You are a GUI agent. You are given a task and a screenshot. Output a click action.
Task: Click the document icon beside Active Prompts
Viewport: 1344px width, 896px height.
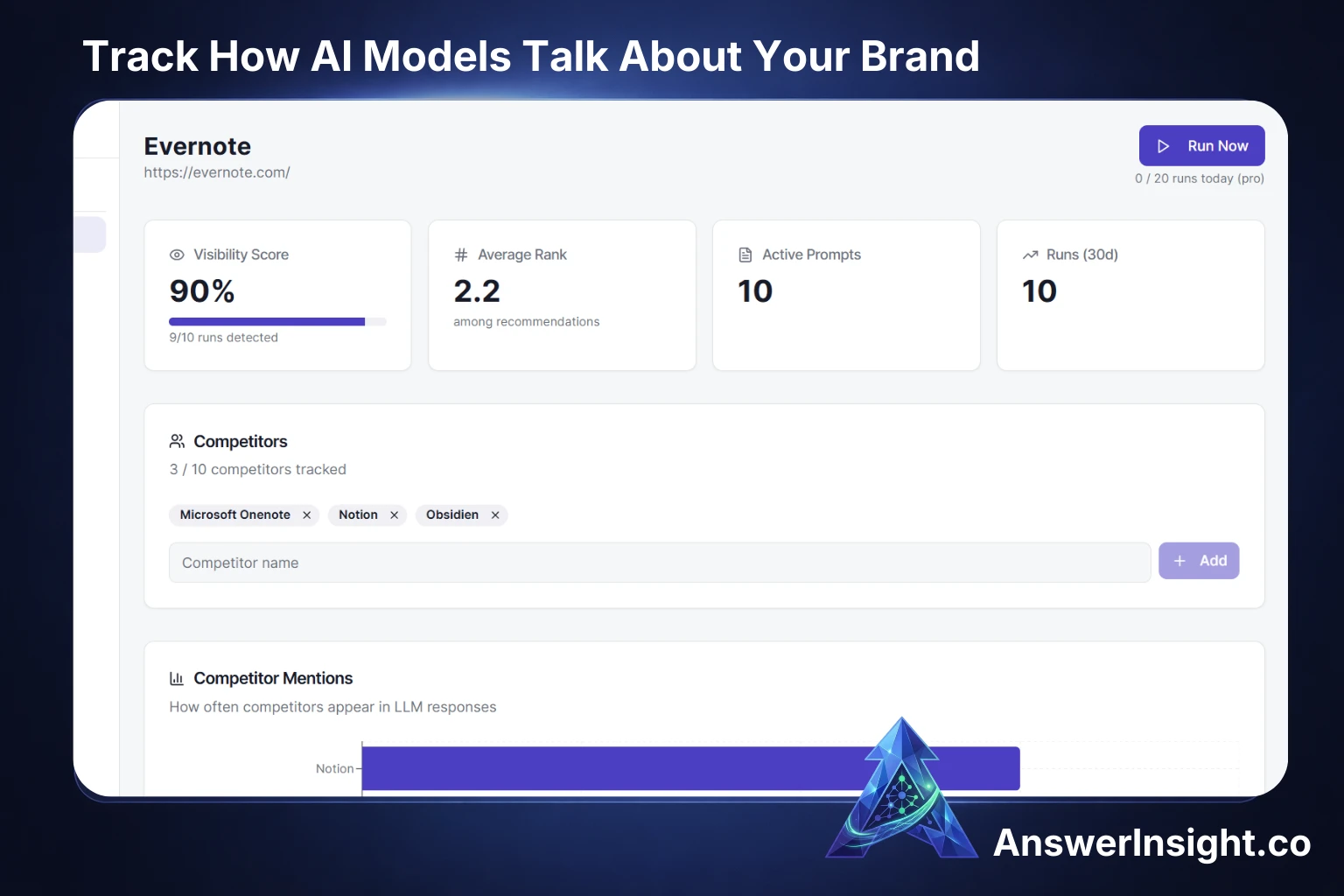click(745, 255)
